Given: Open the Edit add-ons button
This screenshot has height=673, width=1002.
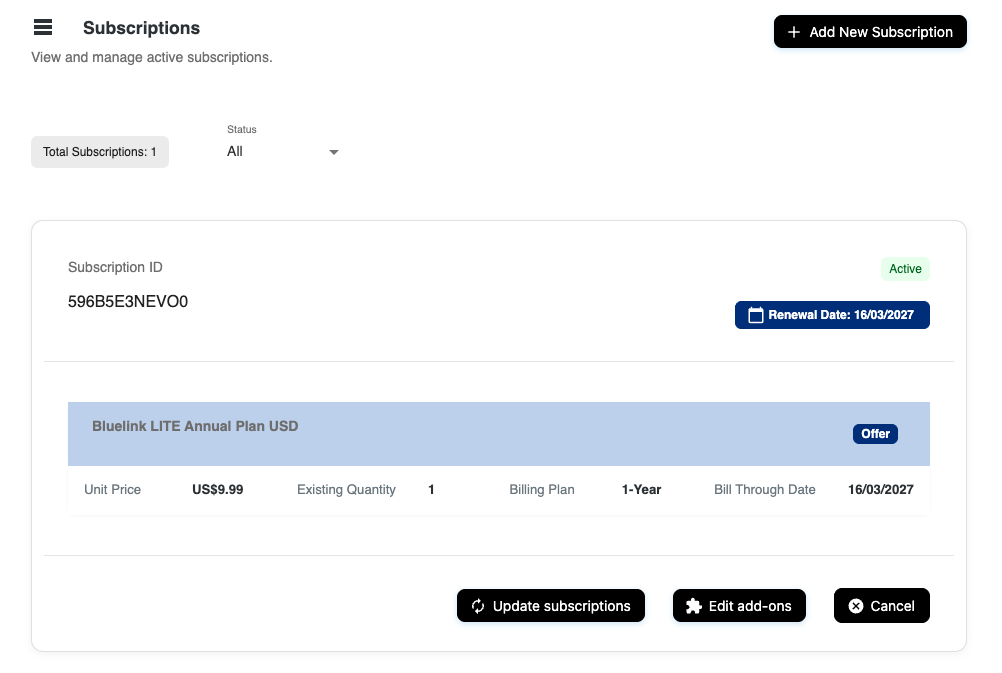Looking at the screenshot, I should (739, 606).
